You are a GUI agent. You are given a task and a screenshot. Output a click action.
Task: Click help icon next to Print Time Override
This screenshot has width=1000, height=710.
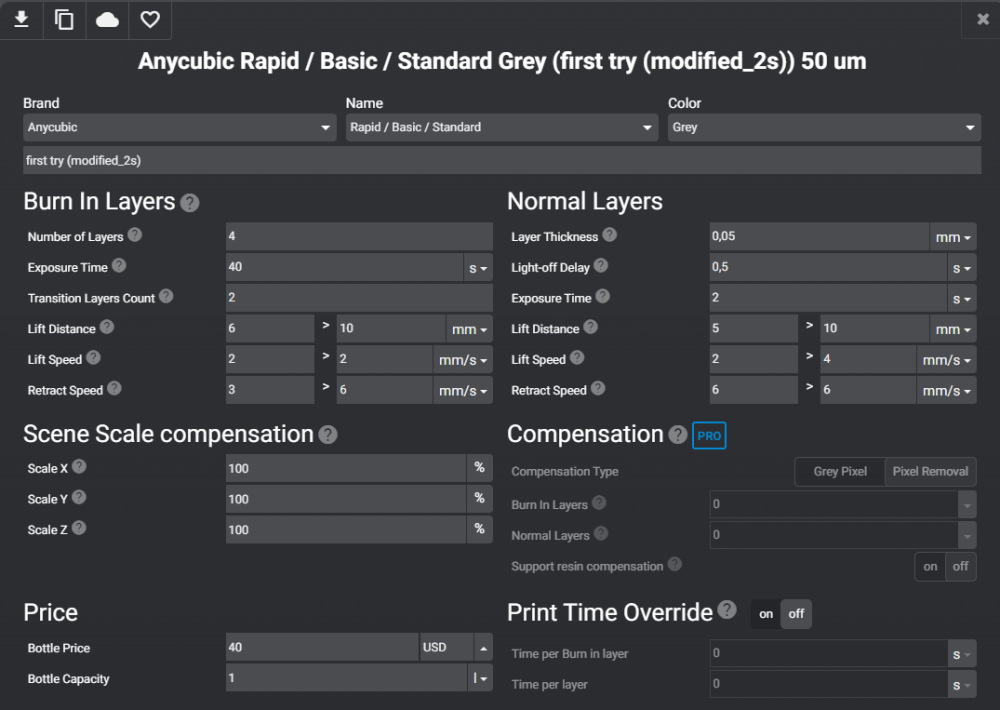(x=727, y=610)
